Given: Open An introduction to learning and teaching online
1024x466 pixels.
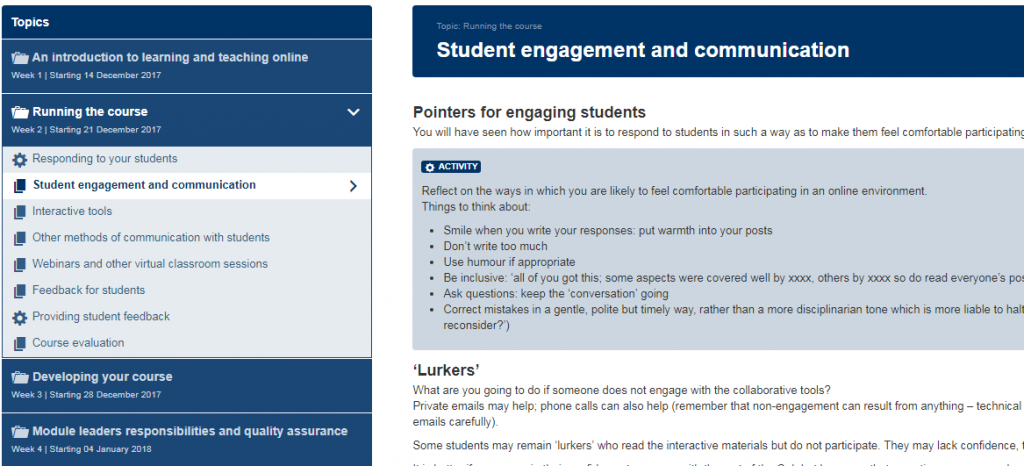Looking at the screenshot, I should click(x=170, y=58).
